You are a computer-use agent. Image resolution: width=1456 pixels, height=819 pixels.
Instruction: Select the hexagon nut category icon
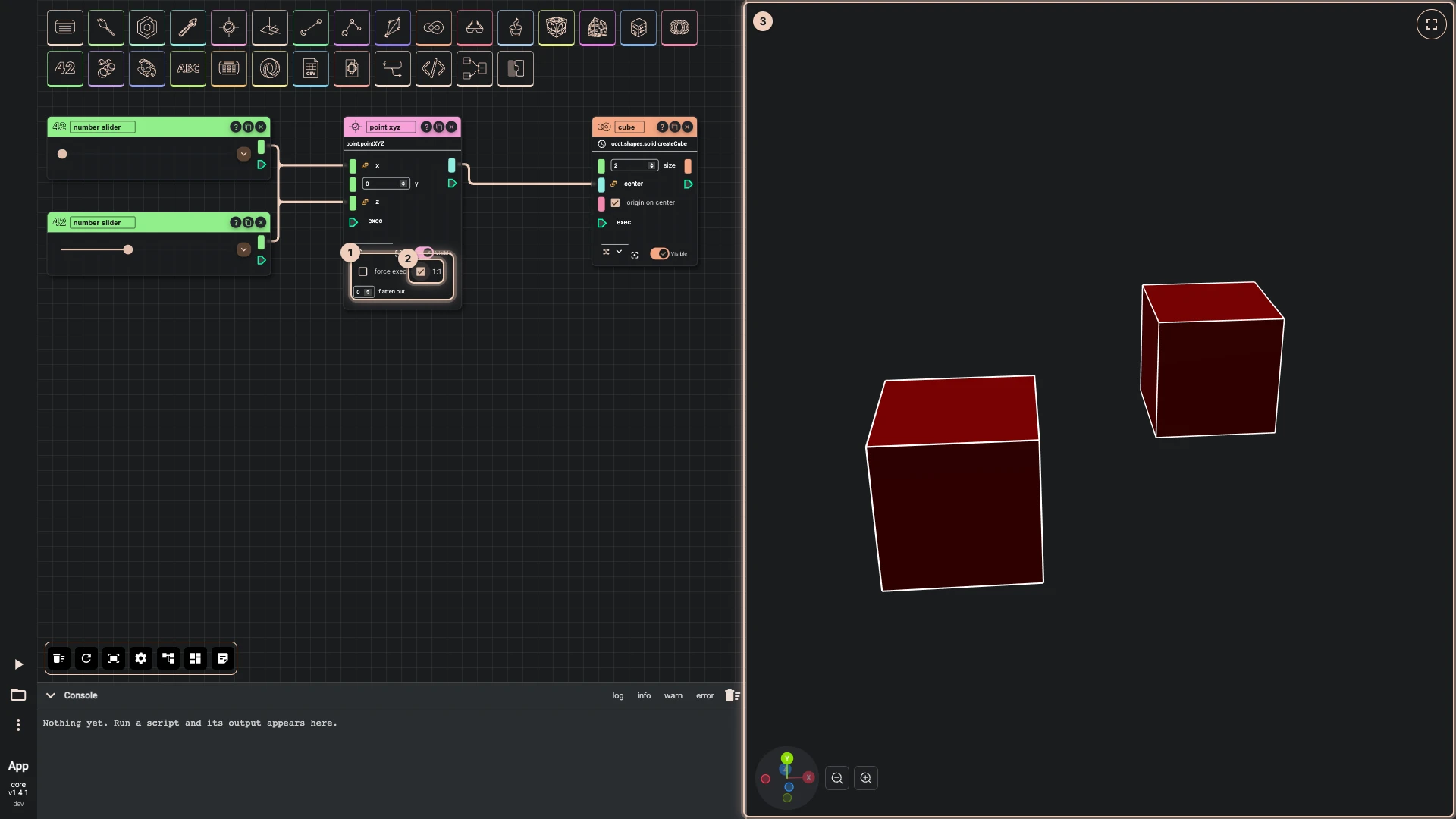[x=147, y=27]
